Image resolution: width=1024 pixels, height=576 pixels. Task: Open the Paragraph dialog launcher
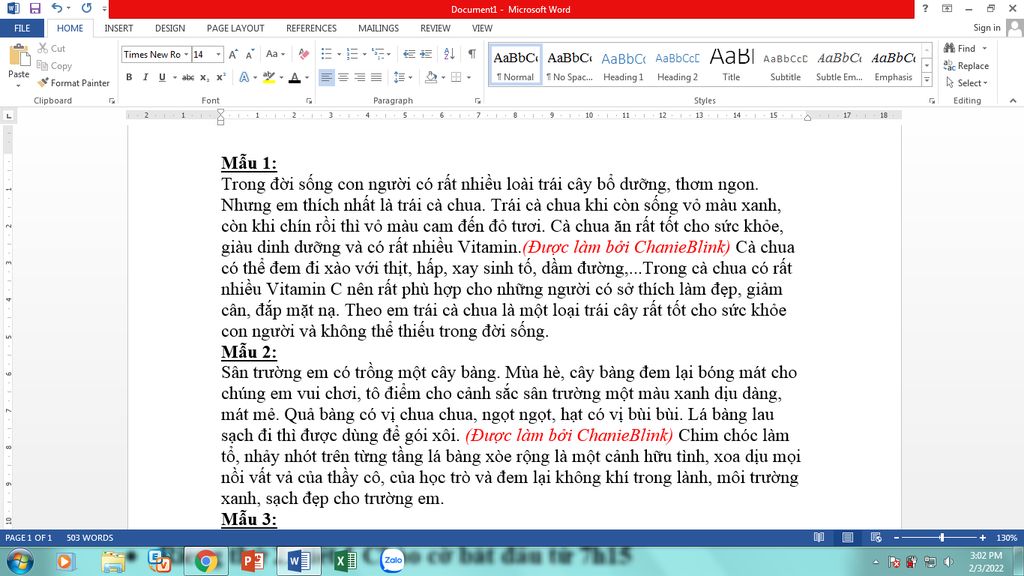(x=477, y=101)
